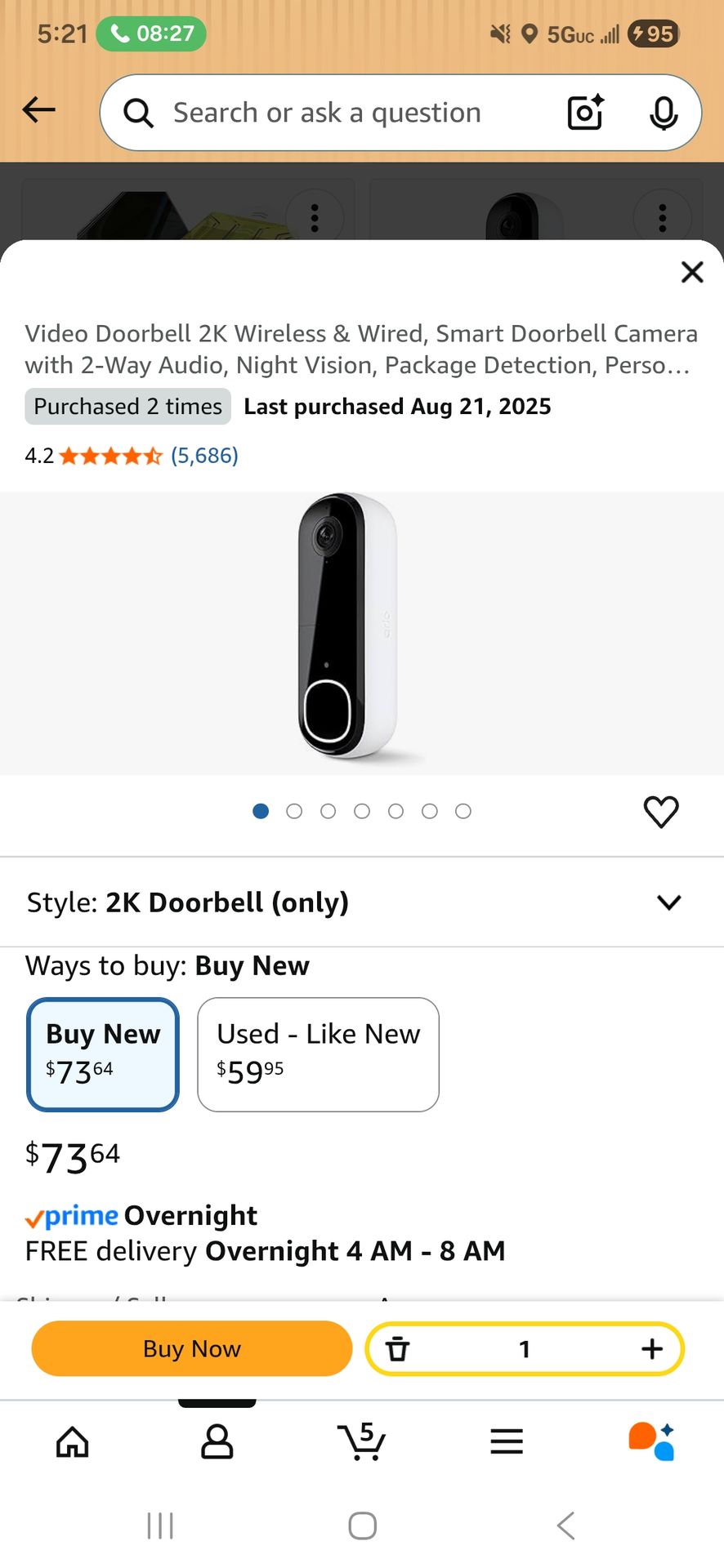
Task: Increase quantity with plus icon
Action: (x=651, y=1348)
